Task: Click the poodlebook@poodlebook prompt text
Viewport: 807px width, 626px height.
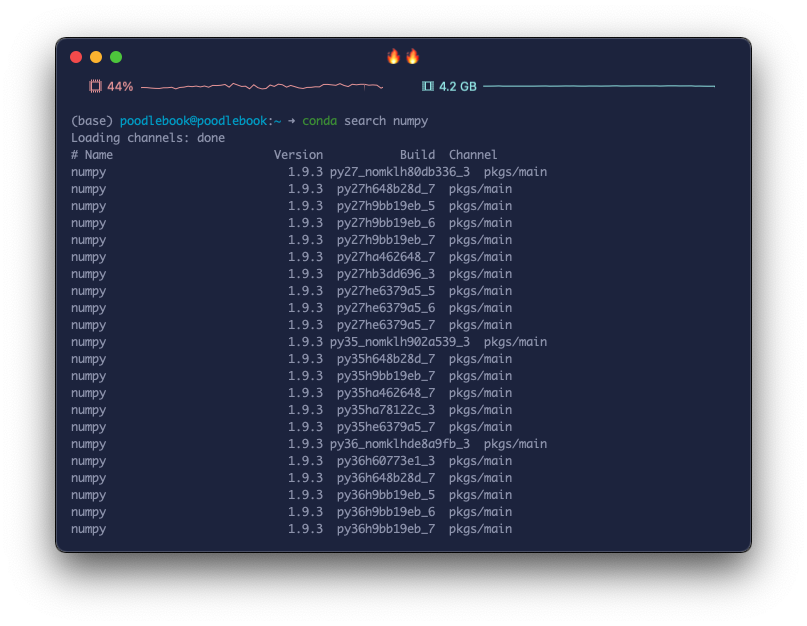Action: (194, 121)
